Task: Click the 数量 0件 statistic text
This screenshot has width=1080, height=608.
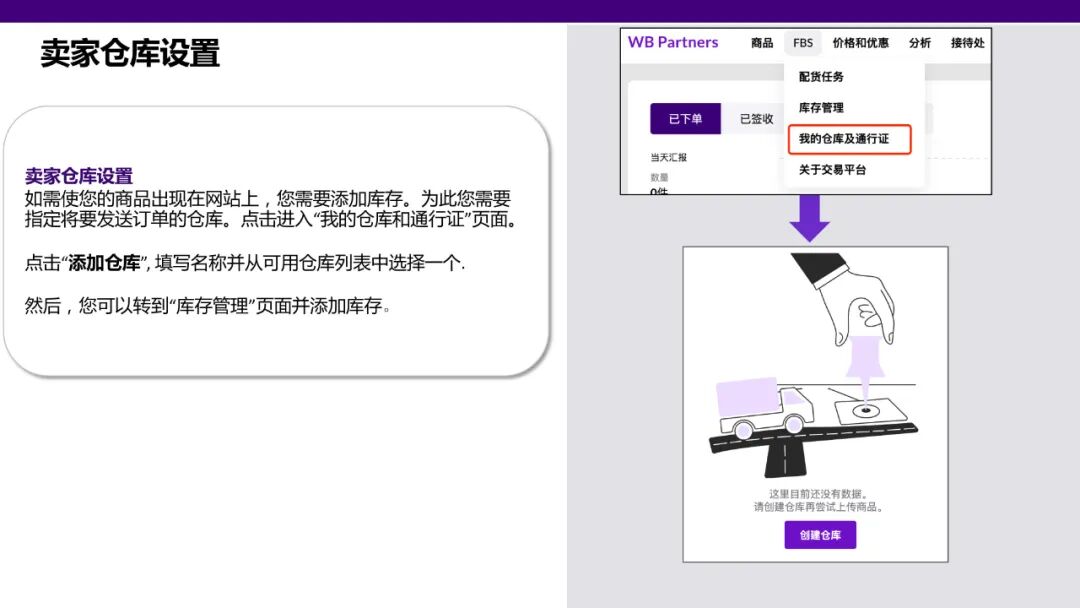Action: (661, 183)
